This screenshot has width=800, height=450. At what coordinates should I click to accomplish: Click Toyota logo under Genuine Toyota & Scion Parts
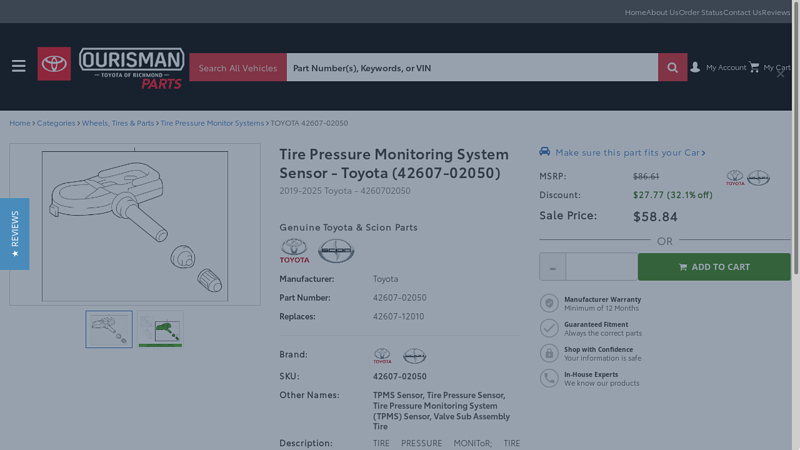[294, 251]
